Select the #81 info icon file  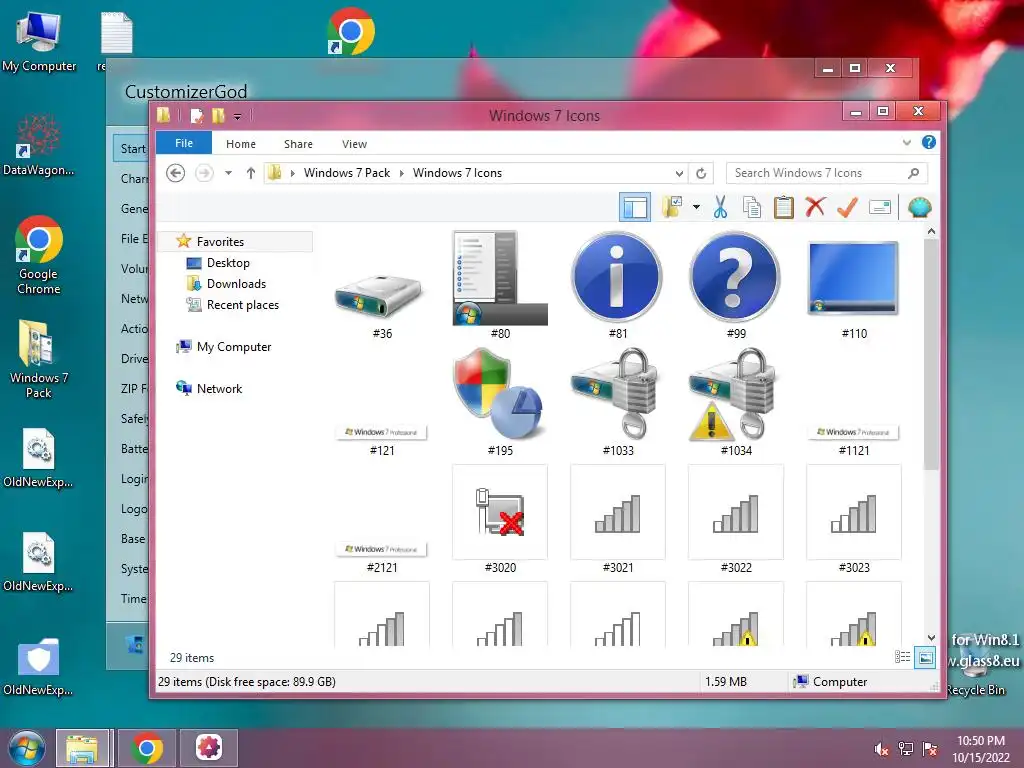pyautogui.click(x=618, y=285)
